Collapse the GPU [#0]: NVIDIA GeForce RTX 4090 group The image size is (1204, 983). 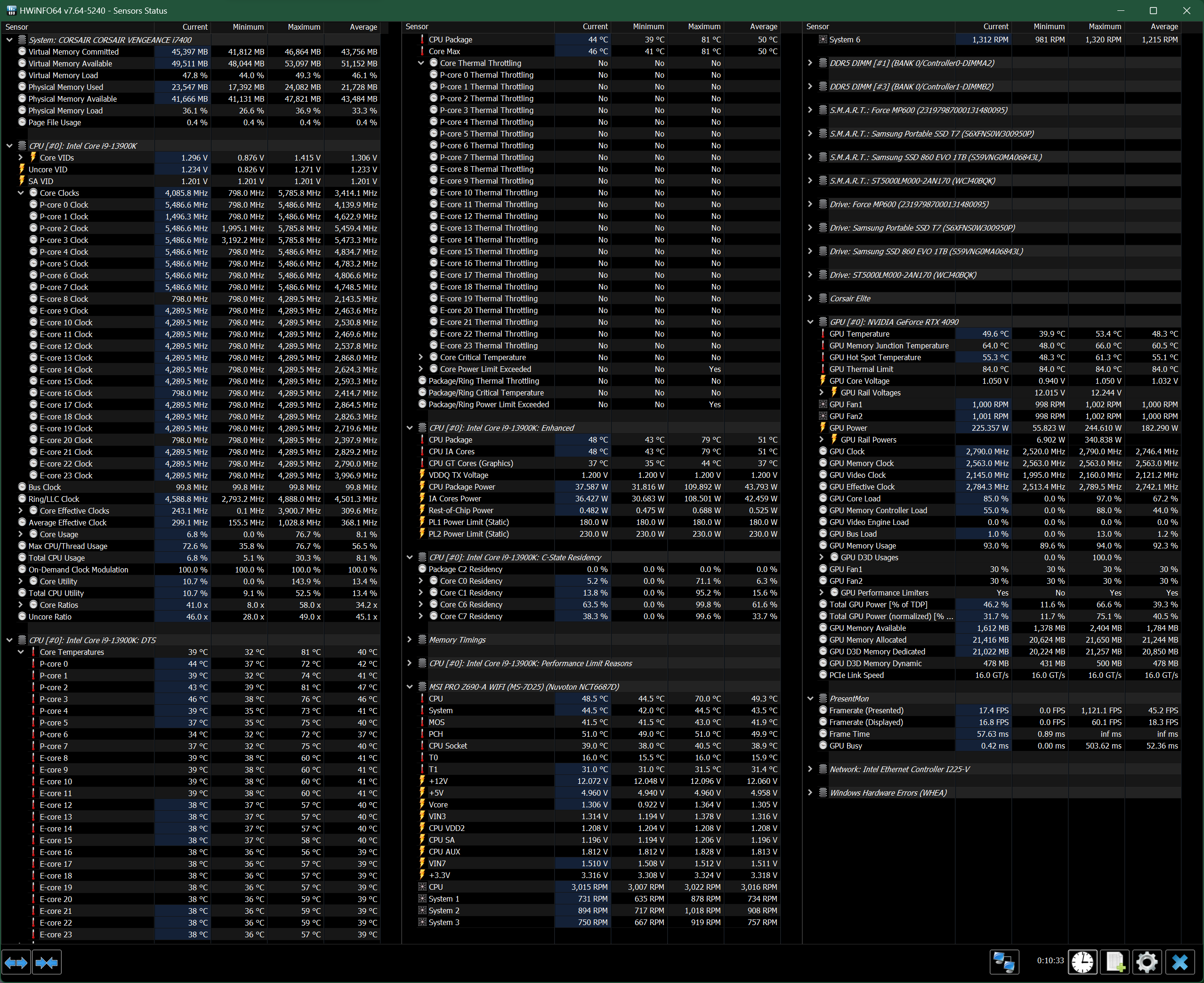coord(810,322)
